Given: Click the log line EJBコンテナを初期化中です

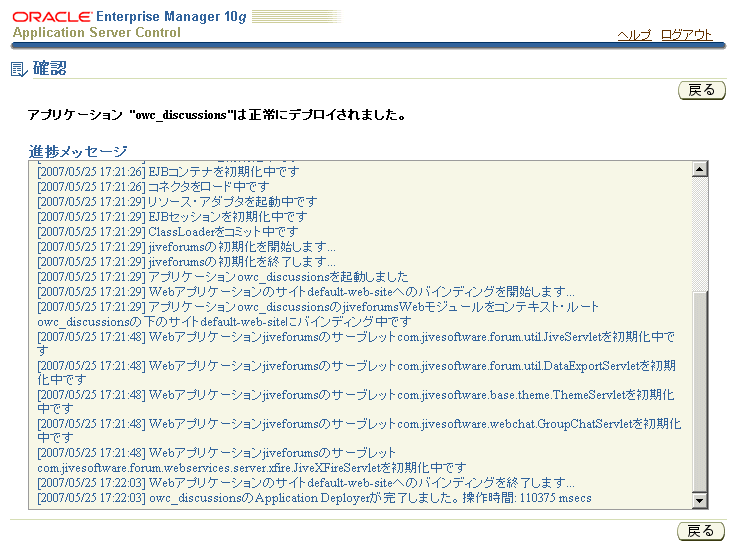Looking at the screenshot, I should click(x=168, y=172).
